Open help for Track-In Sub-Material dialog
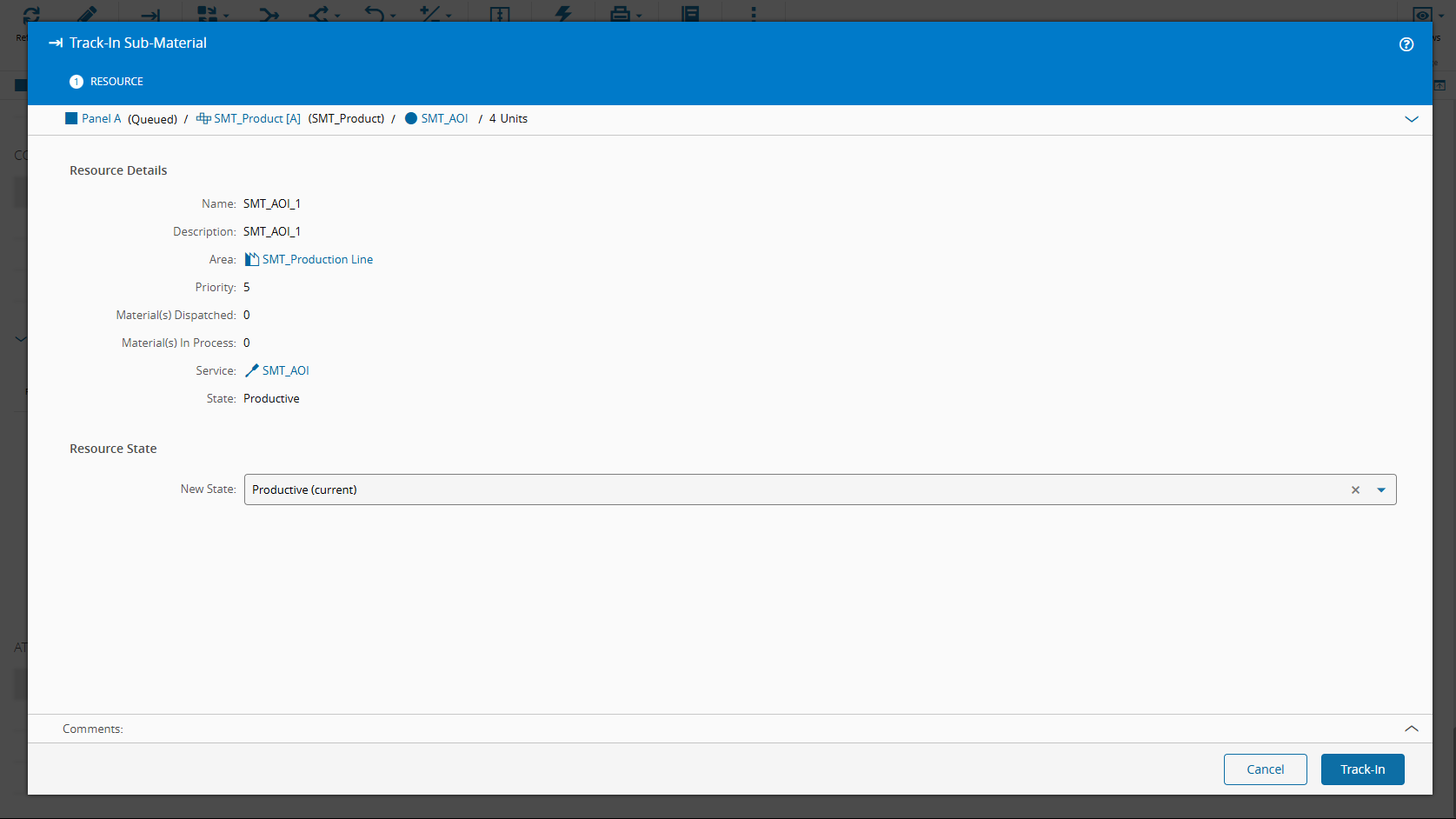Screen dimensions: 1456x819 click(x=1406, y=44)
